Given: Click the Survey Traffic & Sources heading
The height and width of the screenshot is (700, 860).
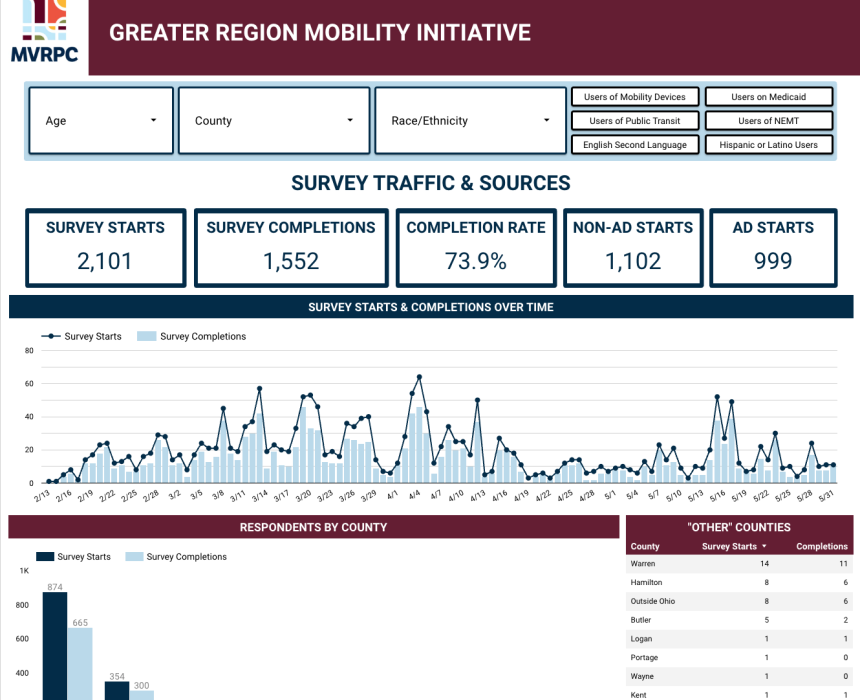Looking at the screenshot, I should tap(431, 183).
